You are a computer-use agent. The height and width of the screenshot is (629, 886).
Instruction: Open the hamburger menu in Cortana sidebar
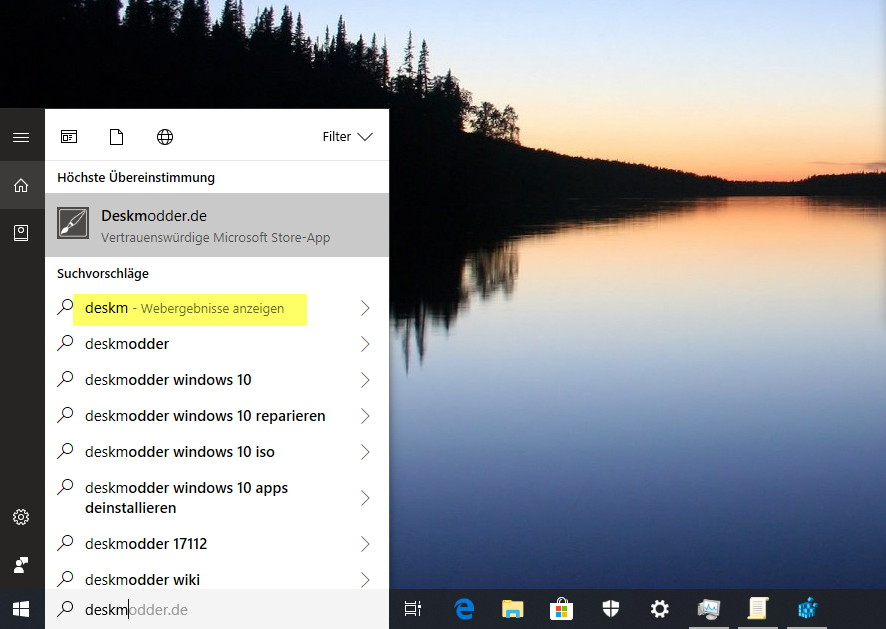[21, 137]
